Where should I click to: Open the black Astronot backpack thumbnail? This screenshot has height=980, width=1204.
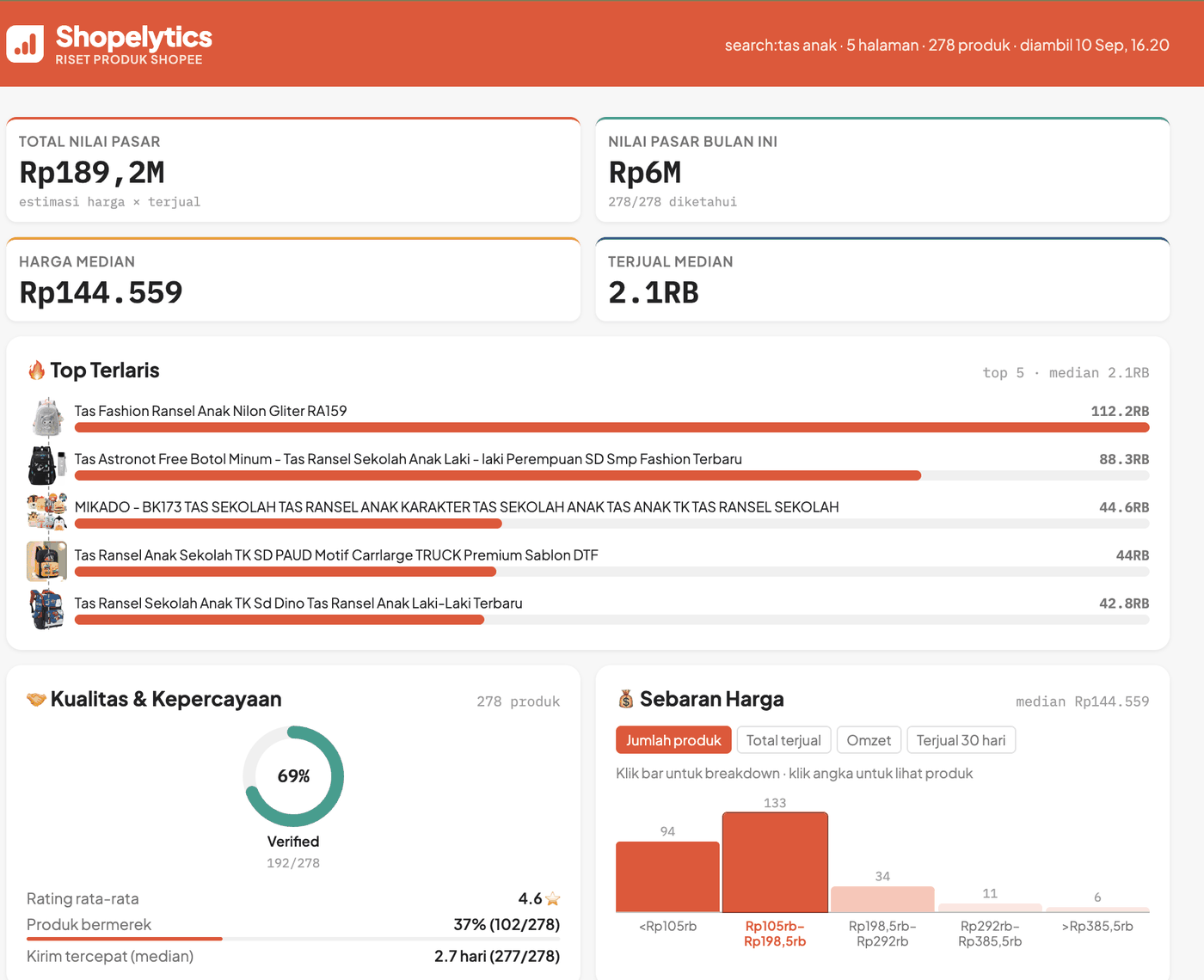coord(47,465)
